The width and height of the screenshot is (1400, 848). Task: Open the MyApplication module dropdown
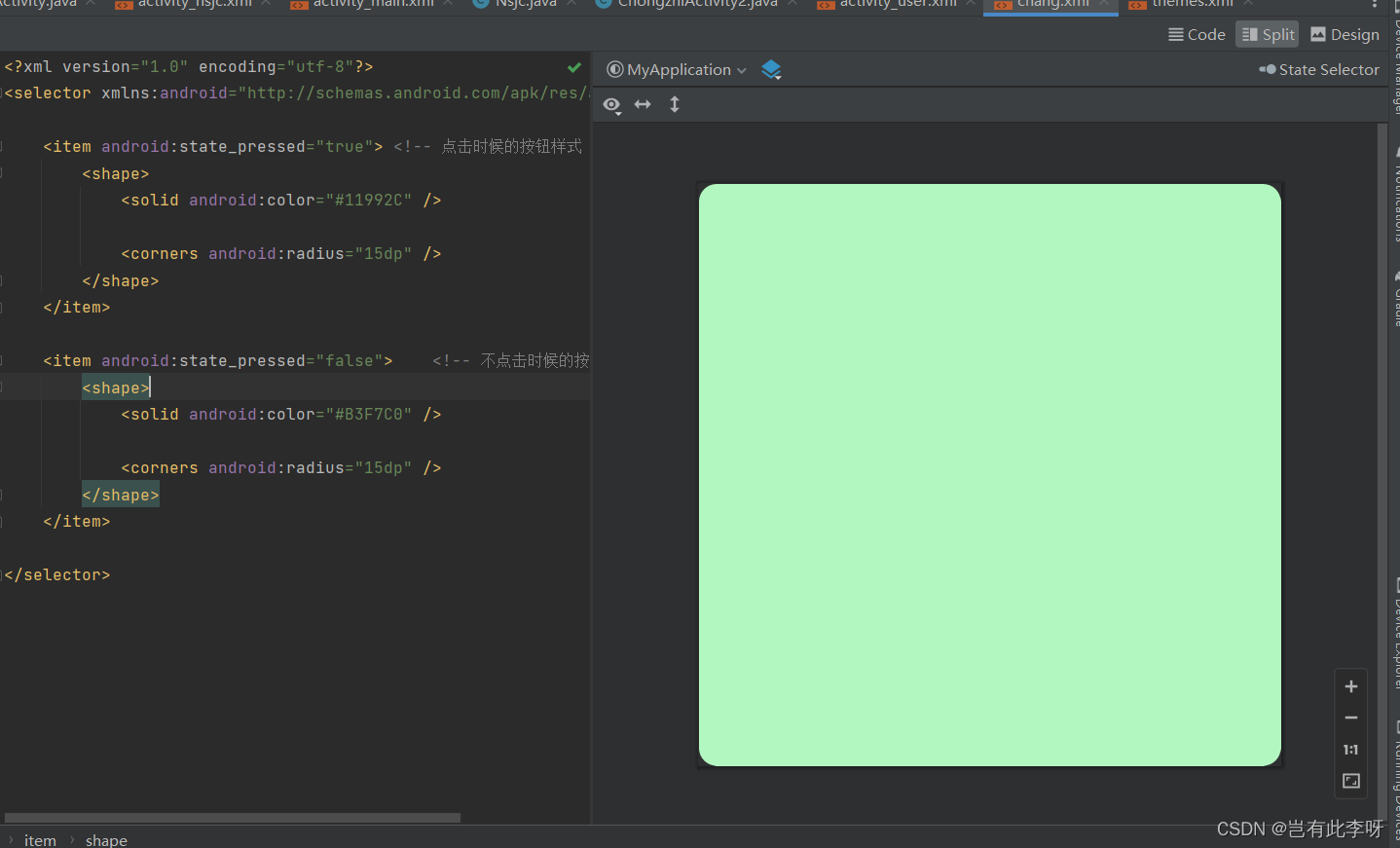676,69
